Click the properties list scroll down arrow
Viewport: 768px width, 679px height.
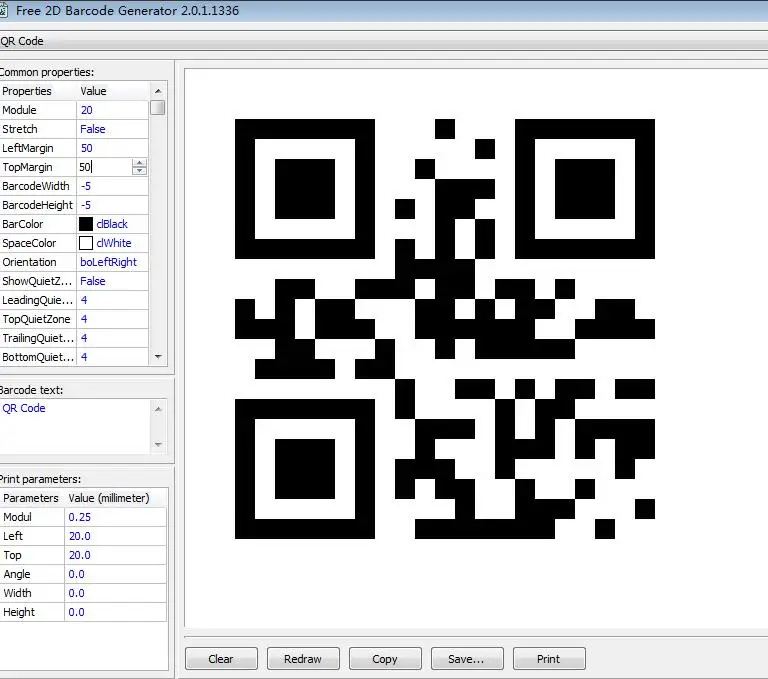[x=158, y=357]
